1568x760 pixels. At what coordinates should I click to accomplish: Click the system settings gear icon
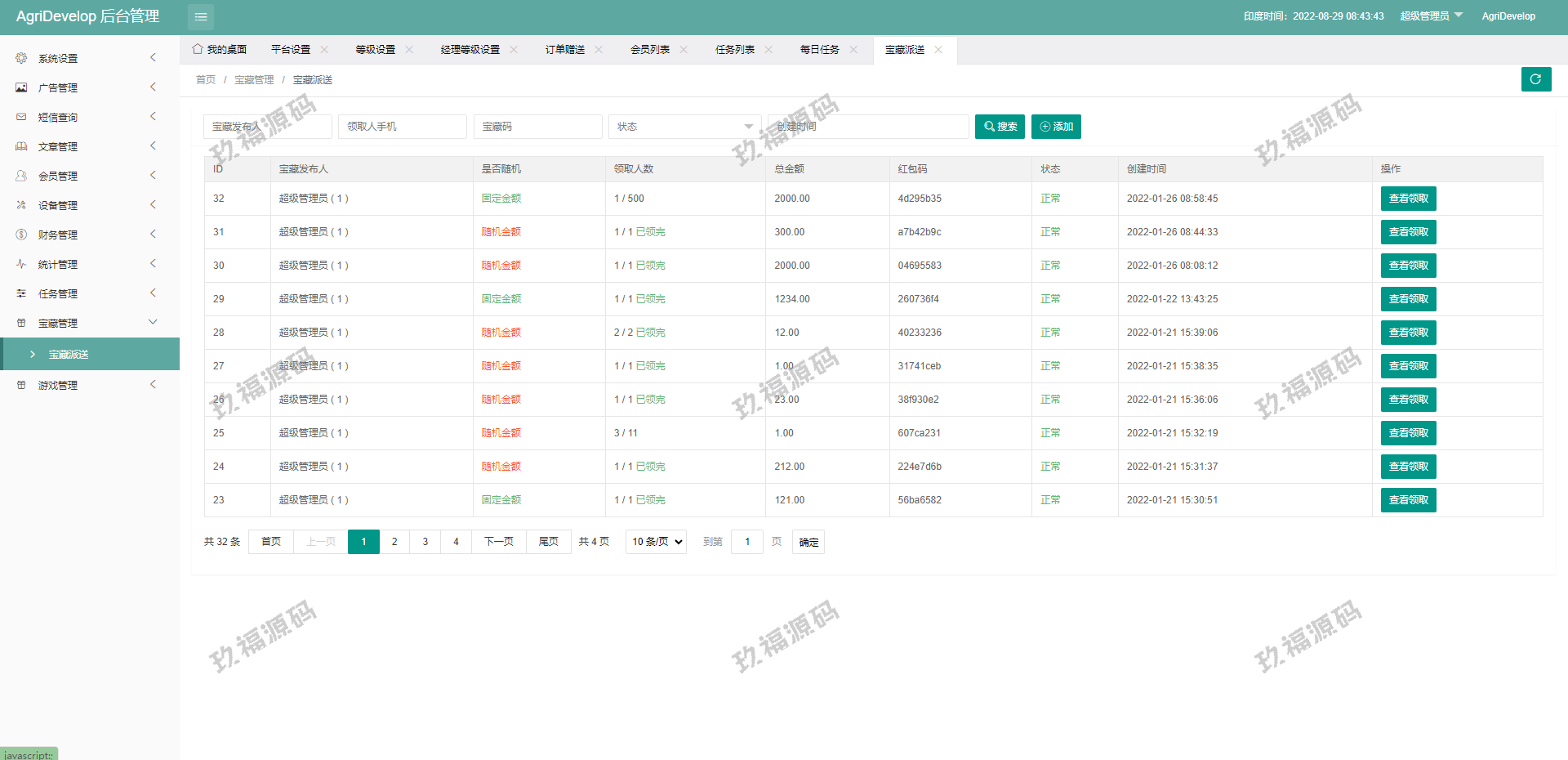(21, 58)
